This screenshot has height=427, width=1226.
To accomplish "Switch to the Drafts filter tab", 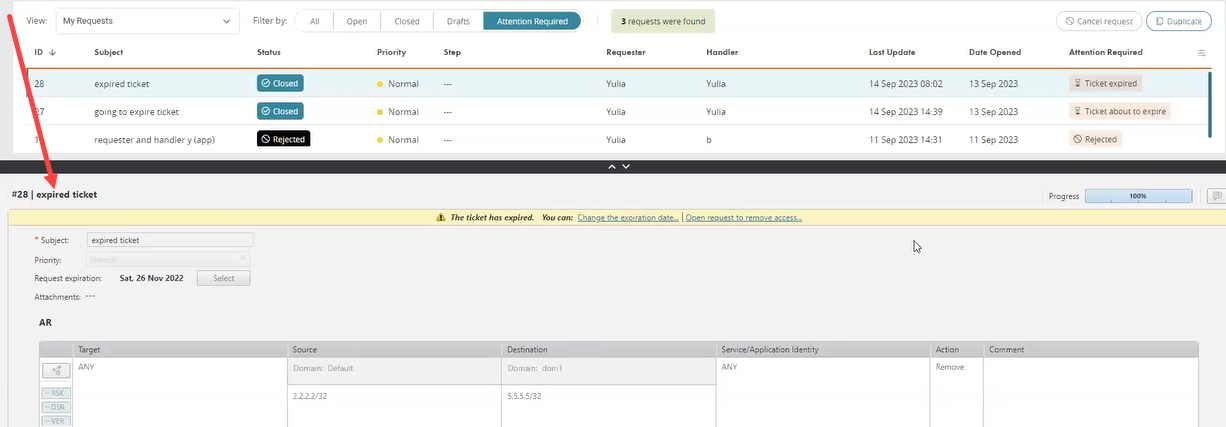I will [458, 21].
